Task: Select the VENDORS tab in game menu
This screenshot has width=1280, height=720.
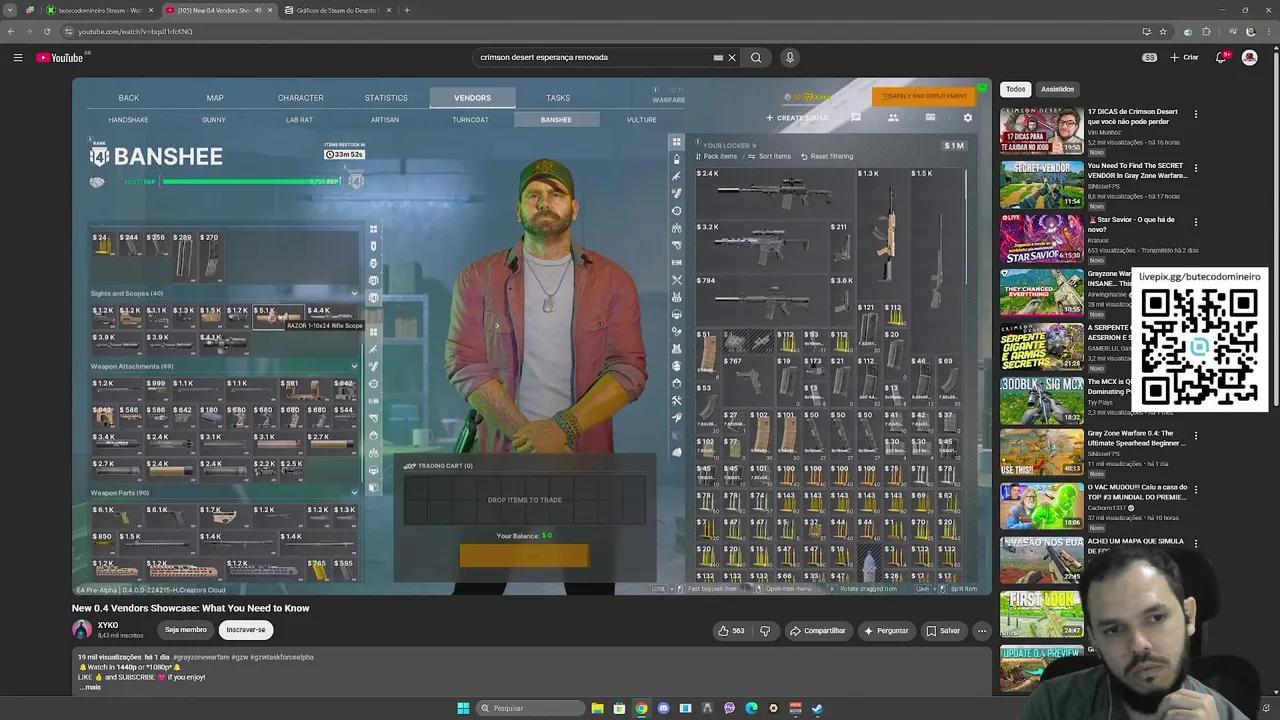Action: [472, 98]
